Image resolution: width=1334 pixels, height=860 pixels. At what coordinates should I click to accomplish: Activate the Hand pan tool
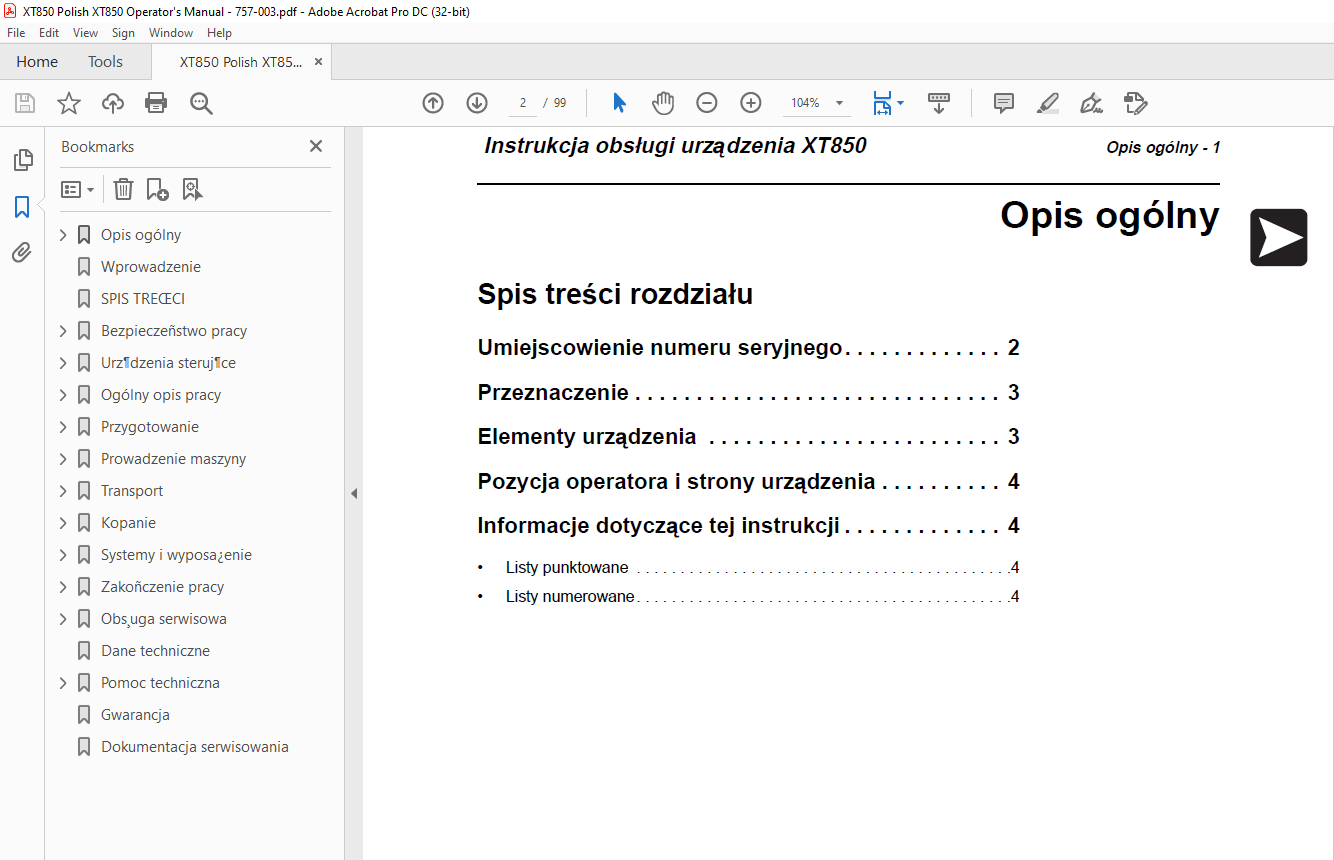663,103
